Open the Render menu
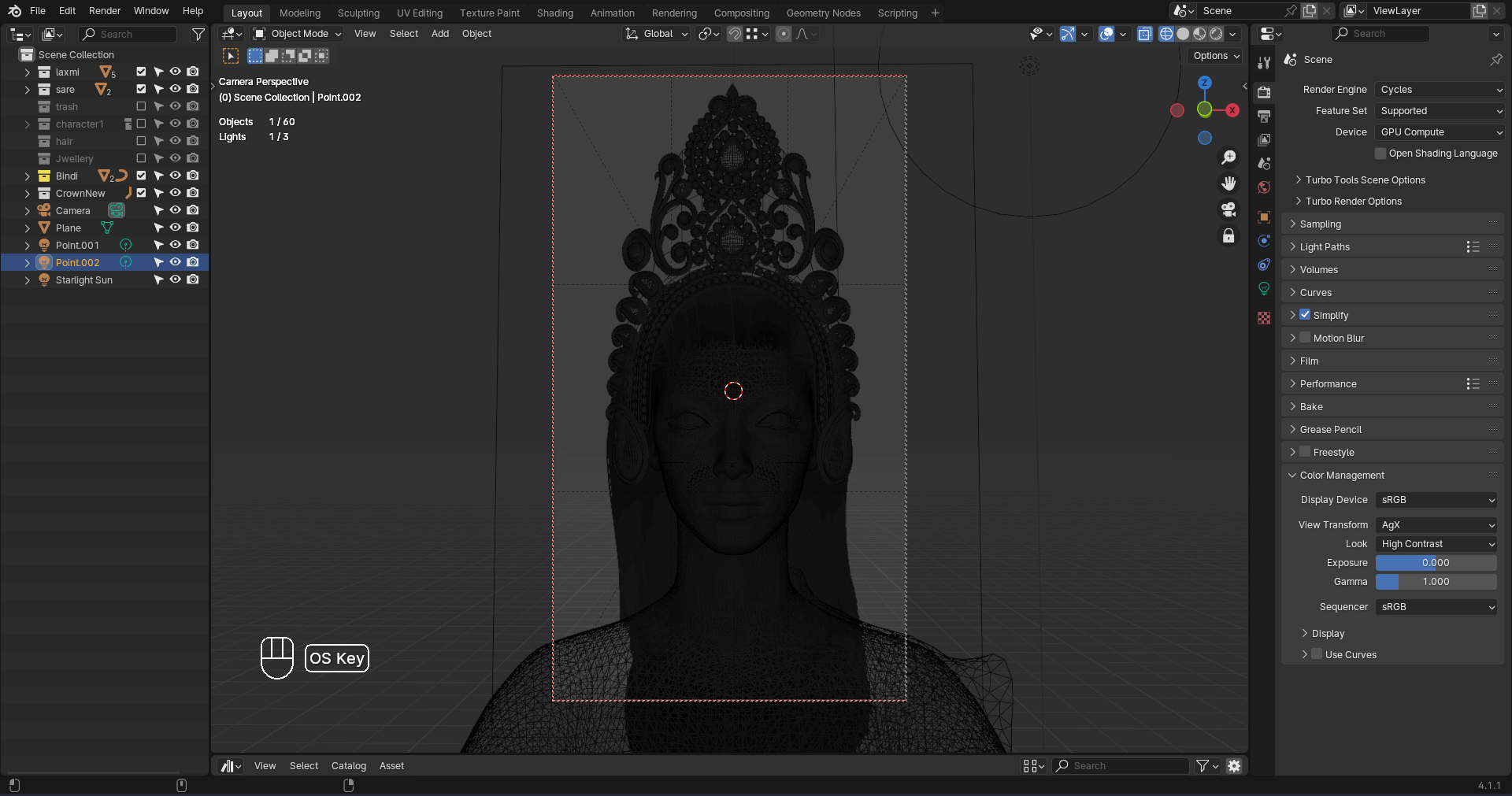 pyautogui.click(x=105, y=11)
